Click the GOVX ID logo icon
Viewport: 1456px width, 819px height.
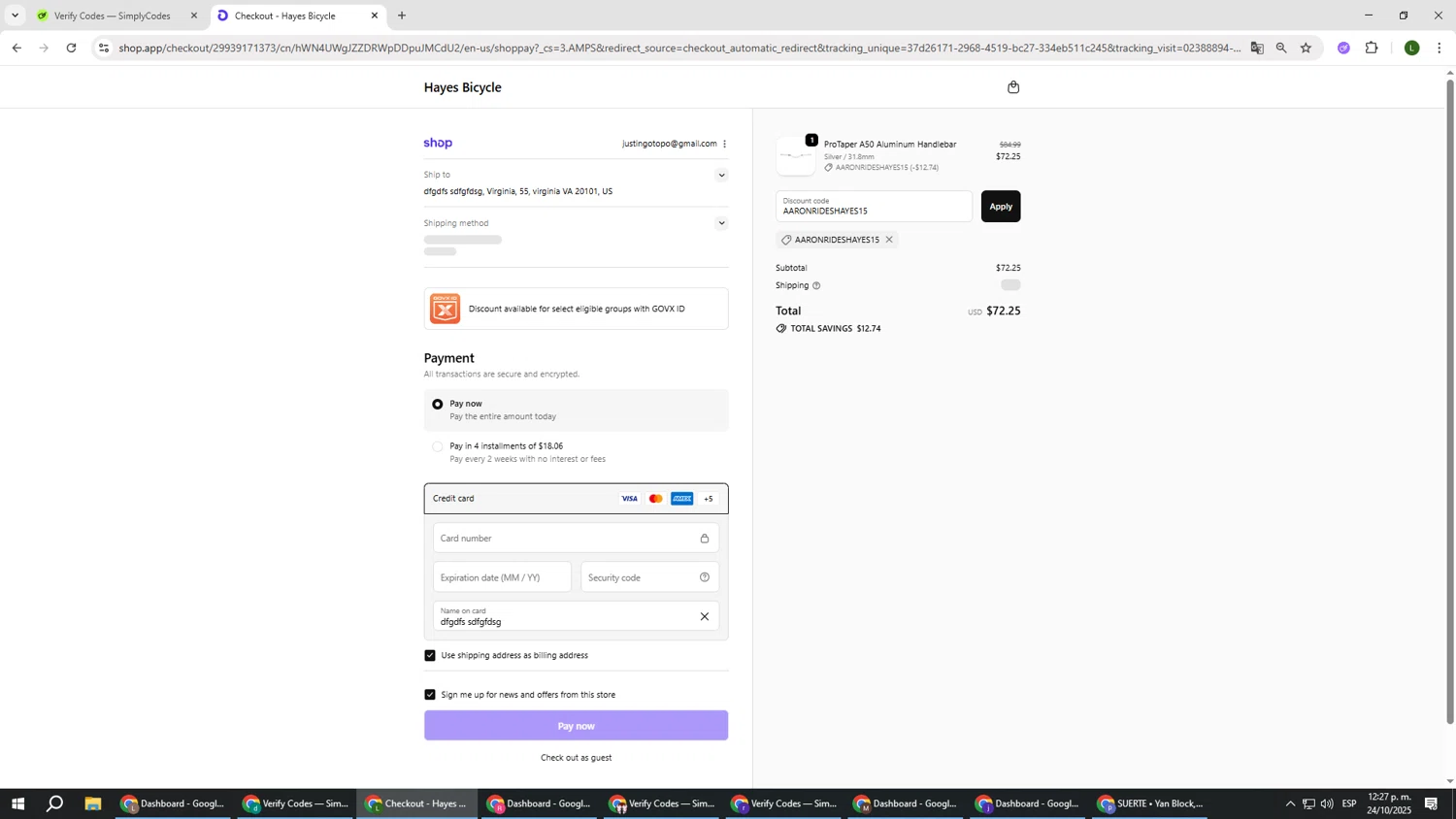(x=445, y=309)
